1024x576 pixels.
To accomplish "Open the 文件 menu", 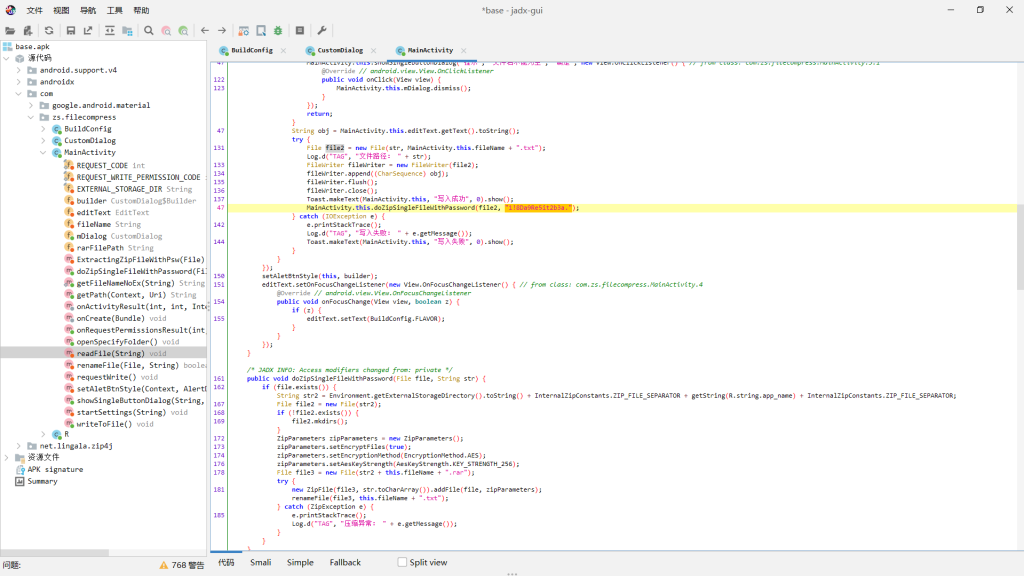I will coord(35,10).
